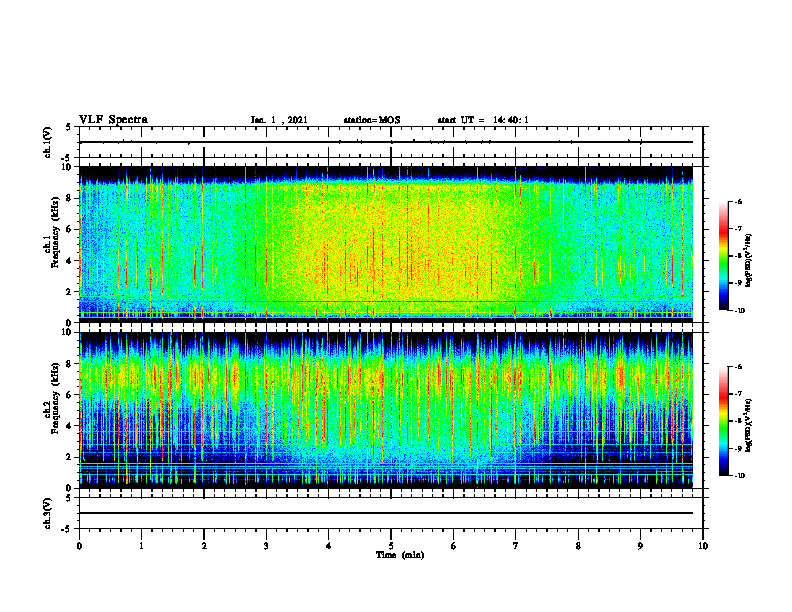
Task: Click the "1" tick on the time axis
Action: (141, 546)
